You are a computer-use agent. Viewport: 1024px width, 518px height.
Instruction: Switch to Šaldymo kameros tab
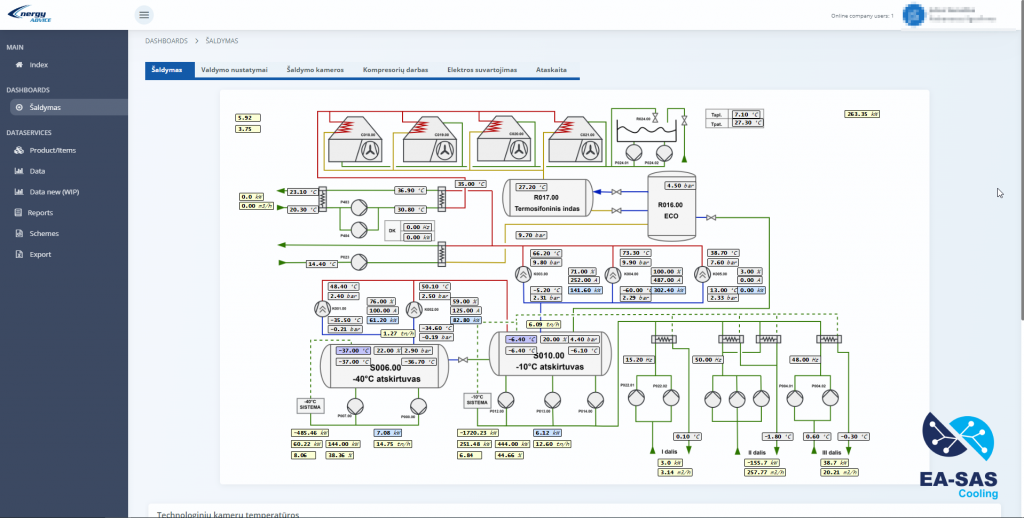(x=315, y=70)
